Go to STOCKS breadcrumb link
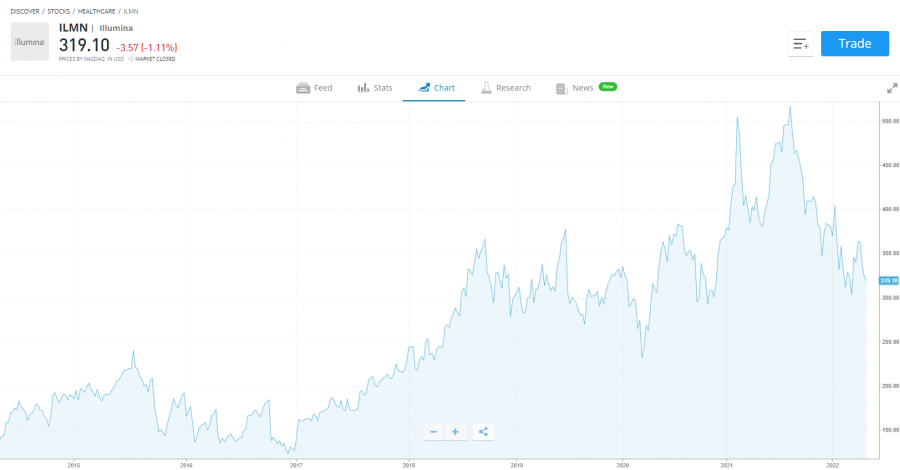This screenshot has height=470, width=900. pyautogui.click(x=59, y=11)
